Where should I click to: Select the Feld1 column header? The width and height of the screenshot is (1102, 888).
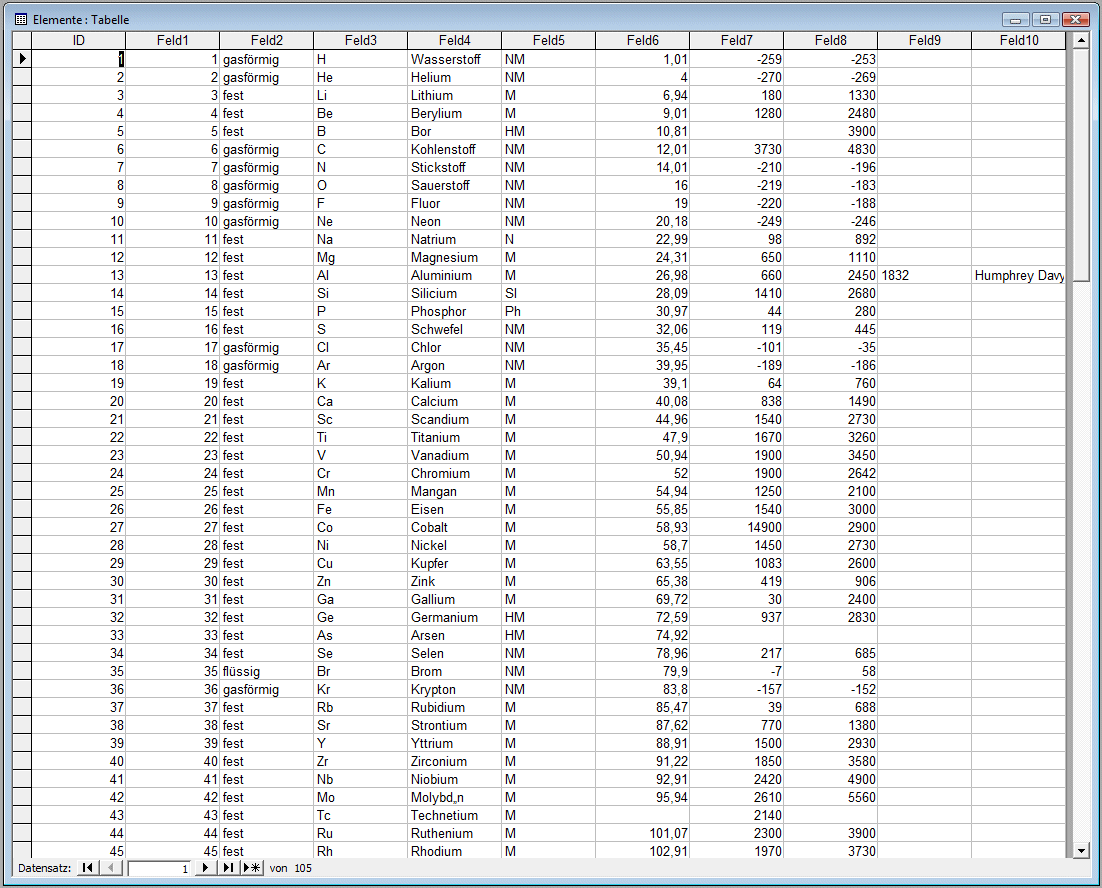(x=173, y=41)
